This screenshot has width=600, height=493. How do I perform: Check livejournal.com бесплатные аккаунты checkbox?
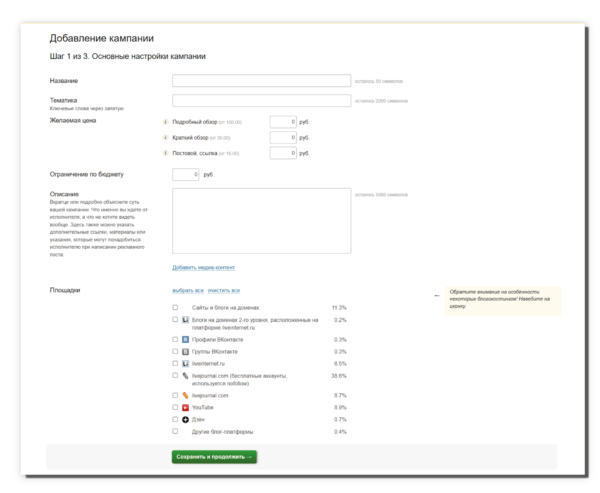(175, 375)
